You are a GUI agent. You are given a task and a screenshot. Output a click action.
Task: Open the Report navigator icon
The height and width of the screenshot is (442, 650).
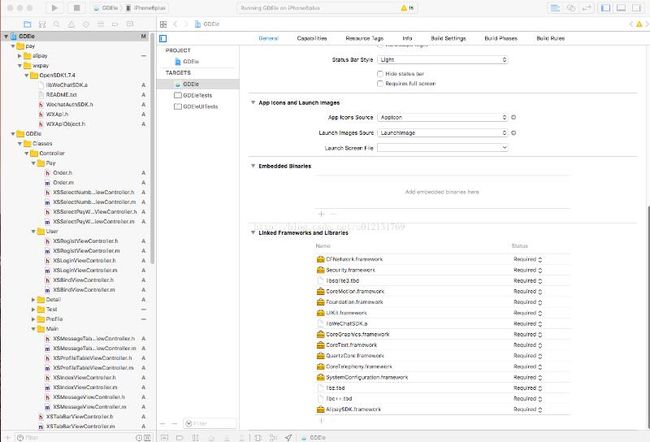click(130, 24)
